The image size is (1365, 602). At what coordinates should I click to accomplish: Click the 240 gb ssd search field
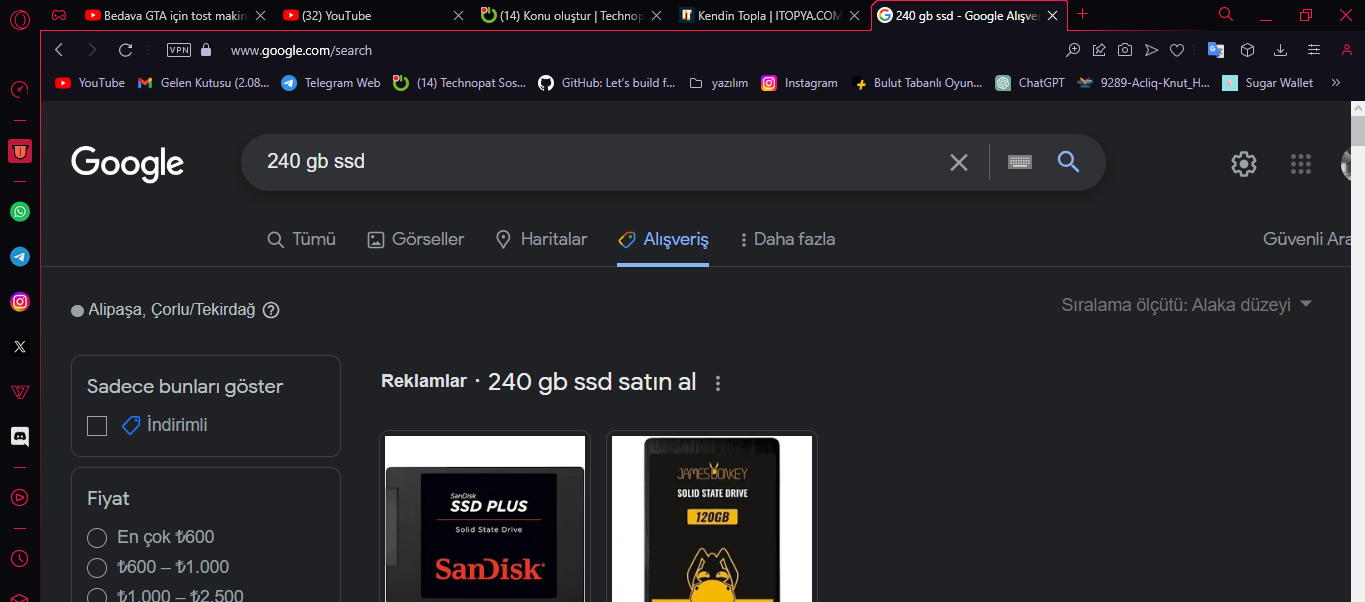point(600,162)
